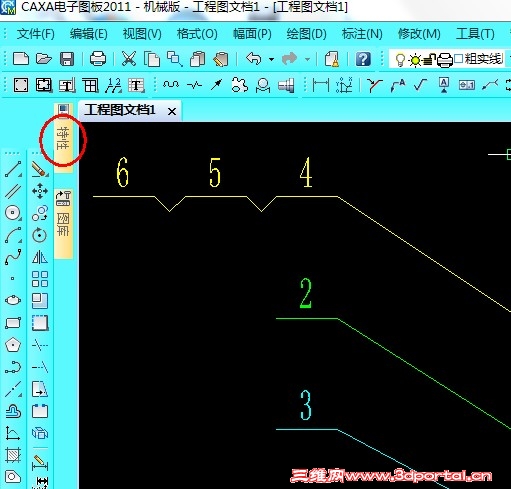Click the copy icon
This screenshot has width=511, height=489.
click(152, 59)
